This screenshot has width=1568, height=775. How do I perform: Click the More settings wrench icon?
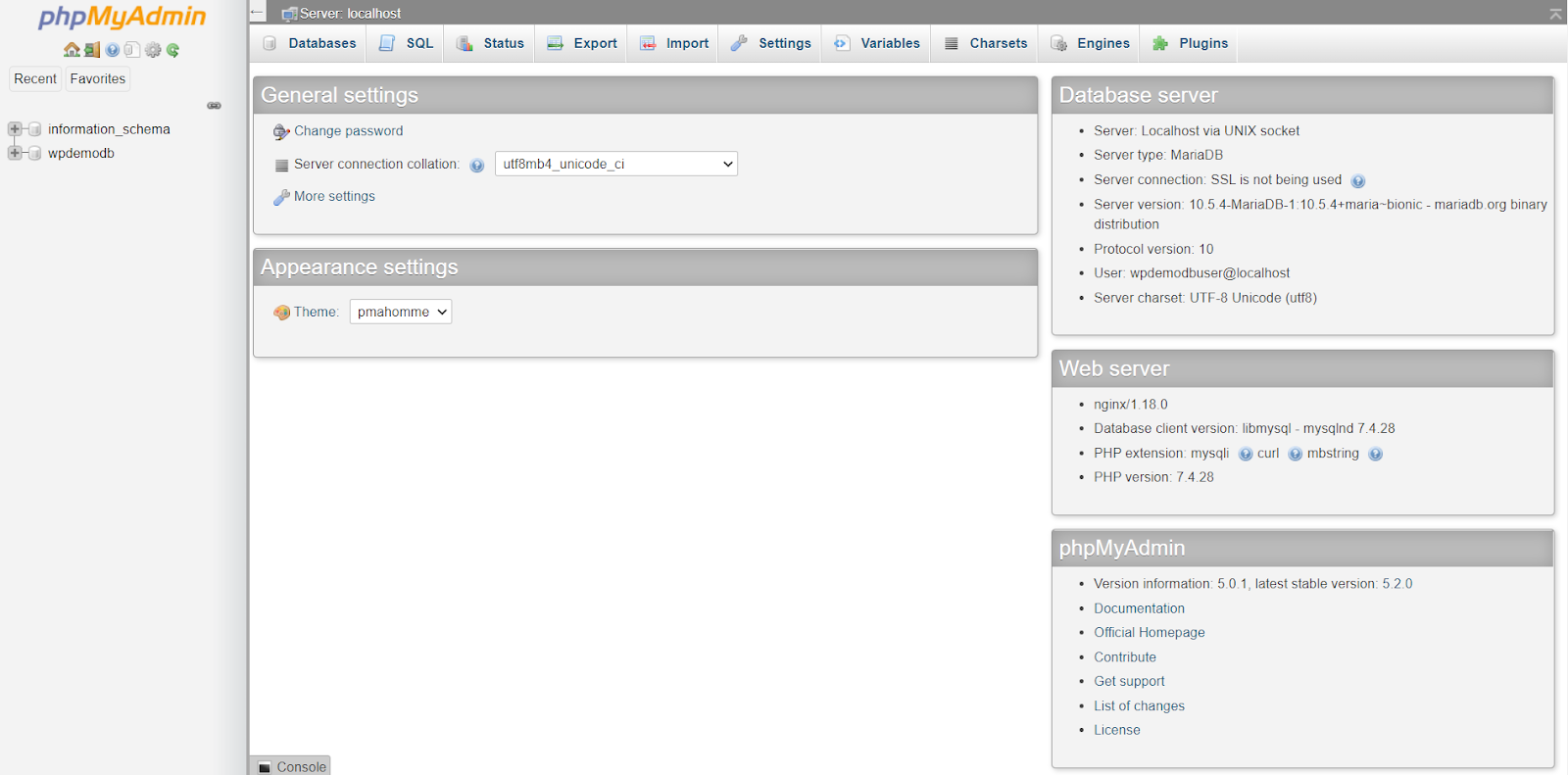pos(281,197)
